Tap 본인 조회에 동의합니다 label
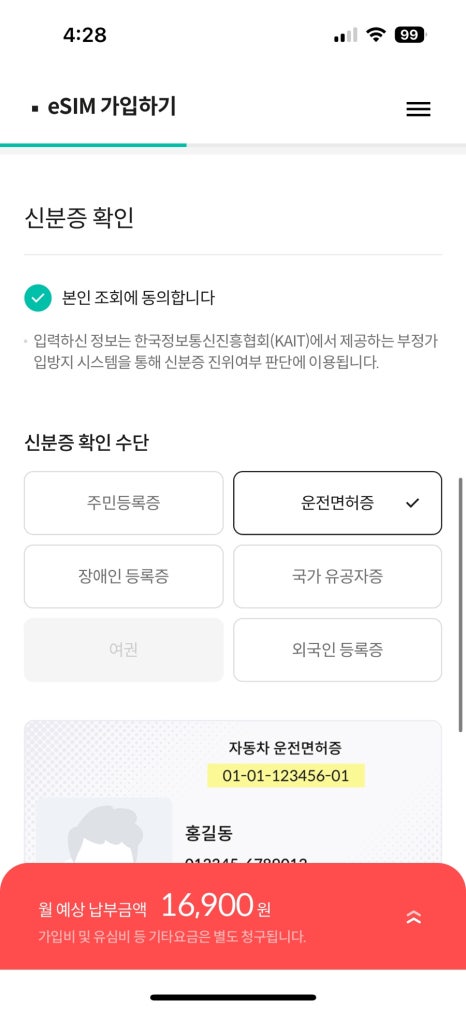Viewport: 466px width, 1010px height. 138,298
